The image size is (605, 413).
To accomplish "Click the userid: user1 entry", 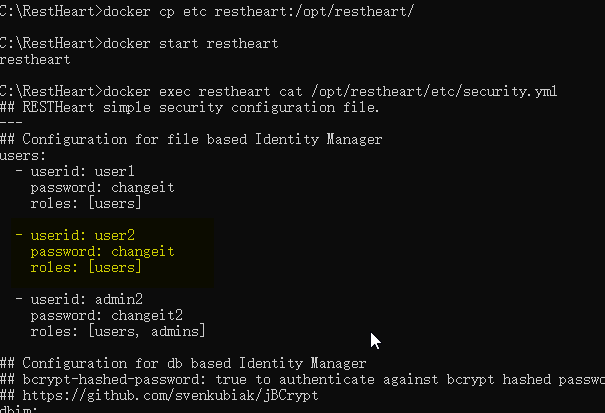I will click(x=75, y=171).
